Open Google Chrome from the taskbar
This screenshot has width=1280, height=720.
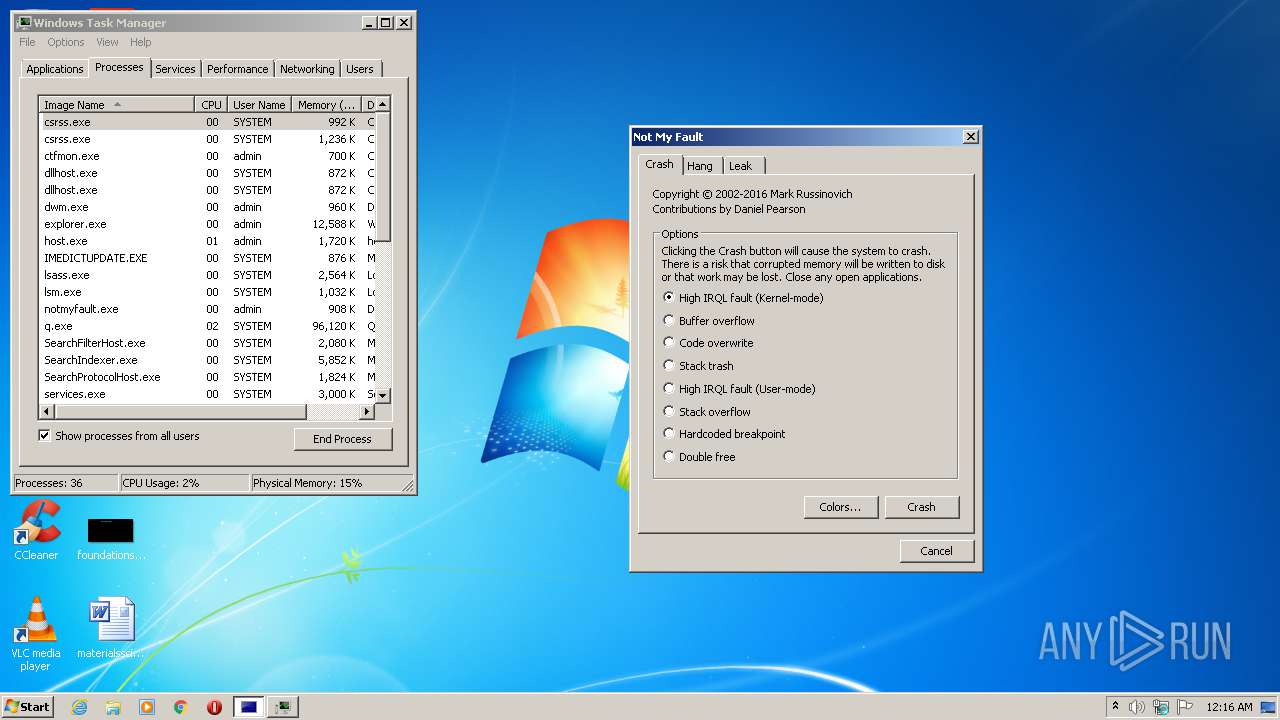pos(181,707)
